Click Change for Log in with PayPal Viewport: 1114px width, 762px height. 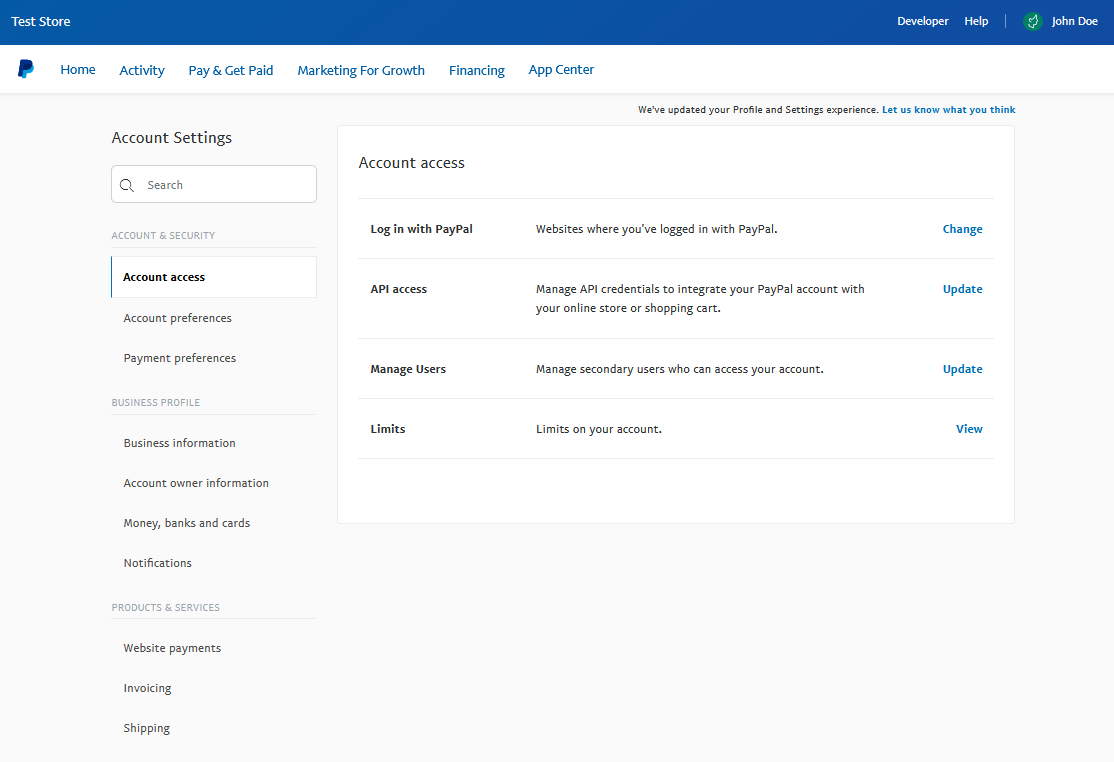(x=962, y=229)
